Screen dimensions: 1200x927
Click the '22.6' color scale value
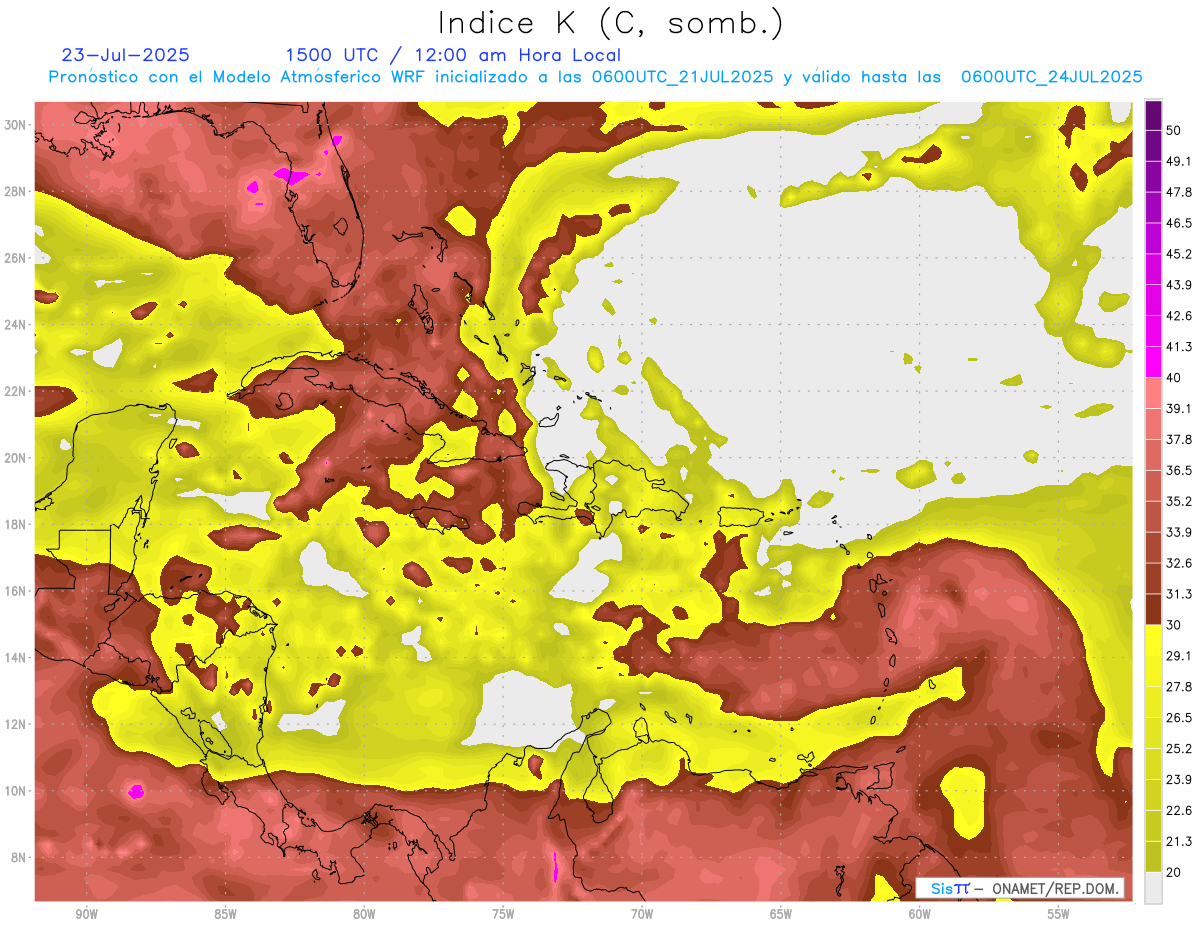coord(1178,811)
